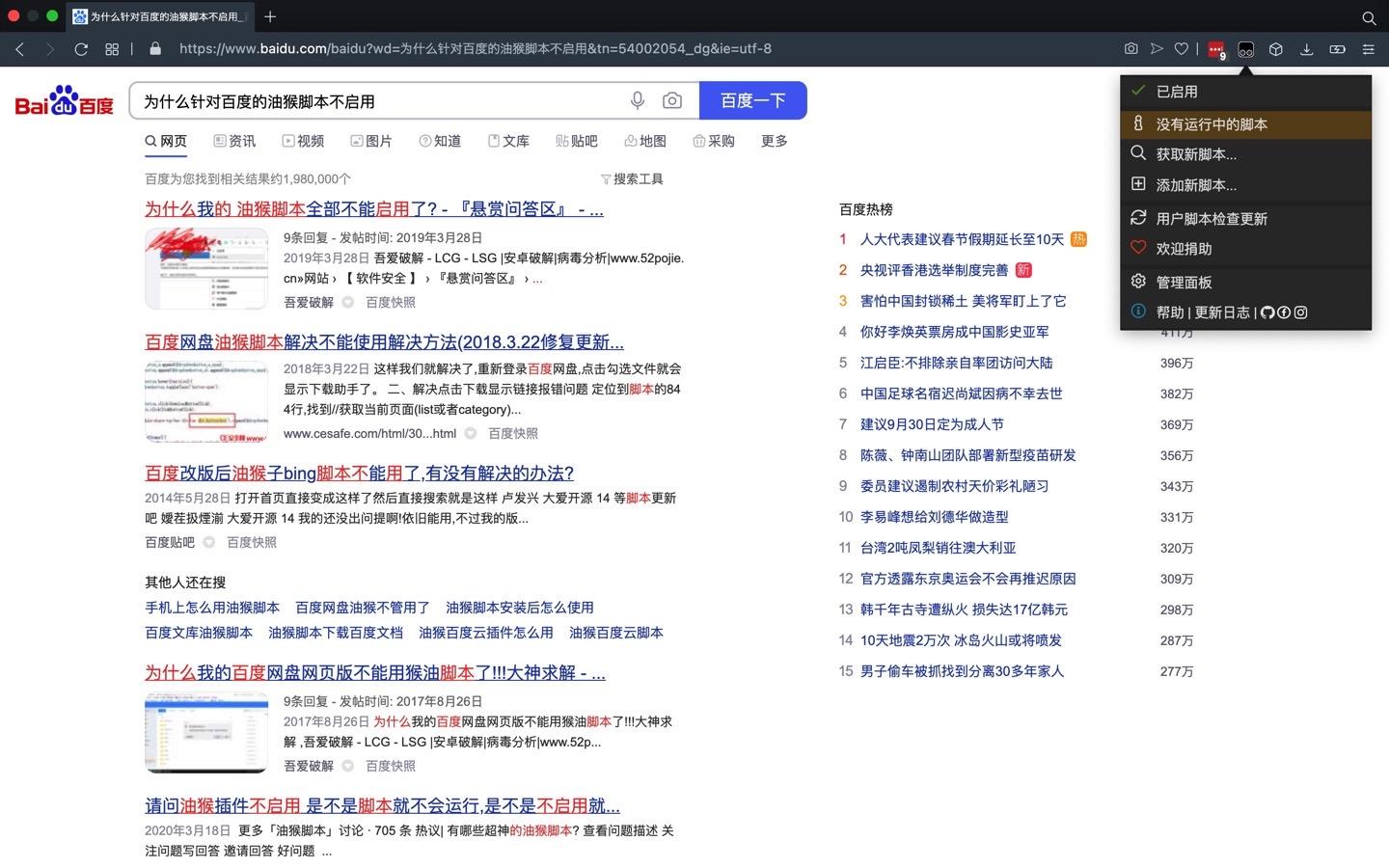
Task: Open GitHub link in the userscript menu
Action: [x=1267, y=312]
